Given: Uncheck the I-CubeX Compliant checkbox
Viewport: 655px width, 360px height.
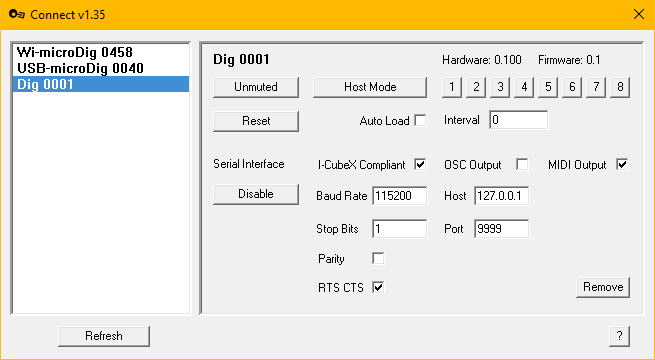Looking at the screenshot, I should click(x=420, y=165).
